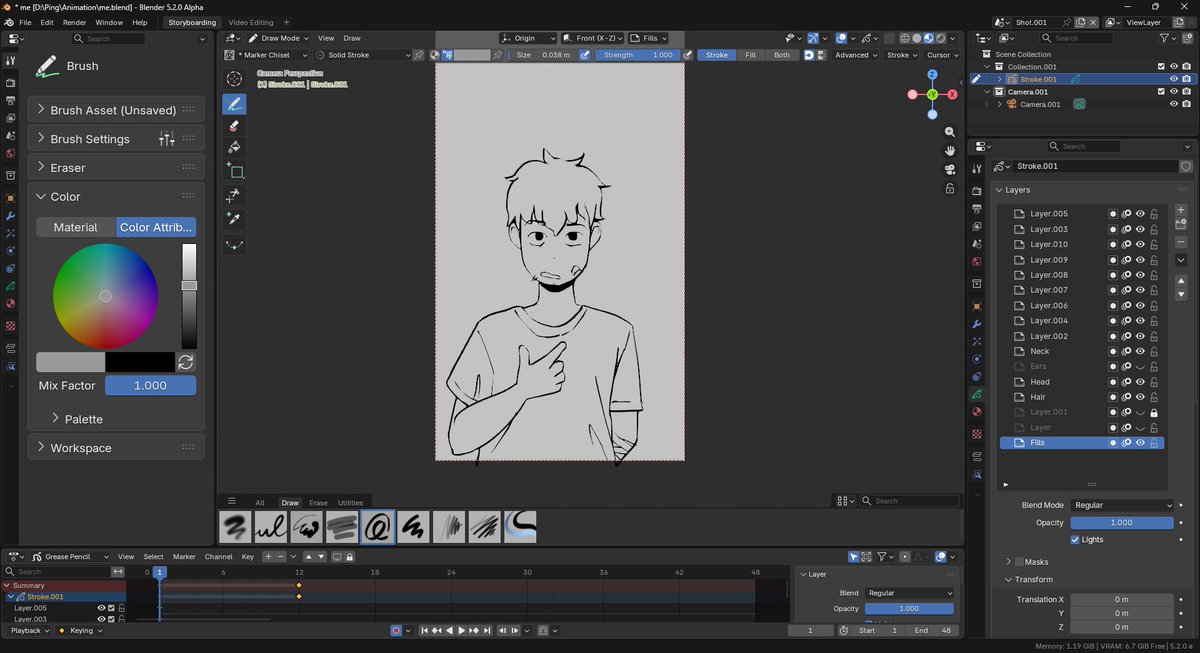1200x653 pixels.
Task: Move the layer up with the up arrow
Action: [1181, 281]
